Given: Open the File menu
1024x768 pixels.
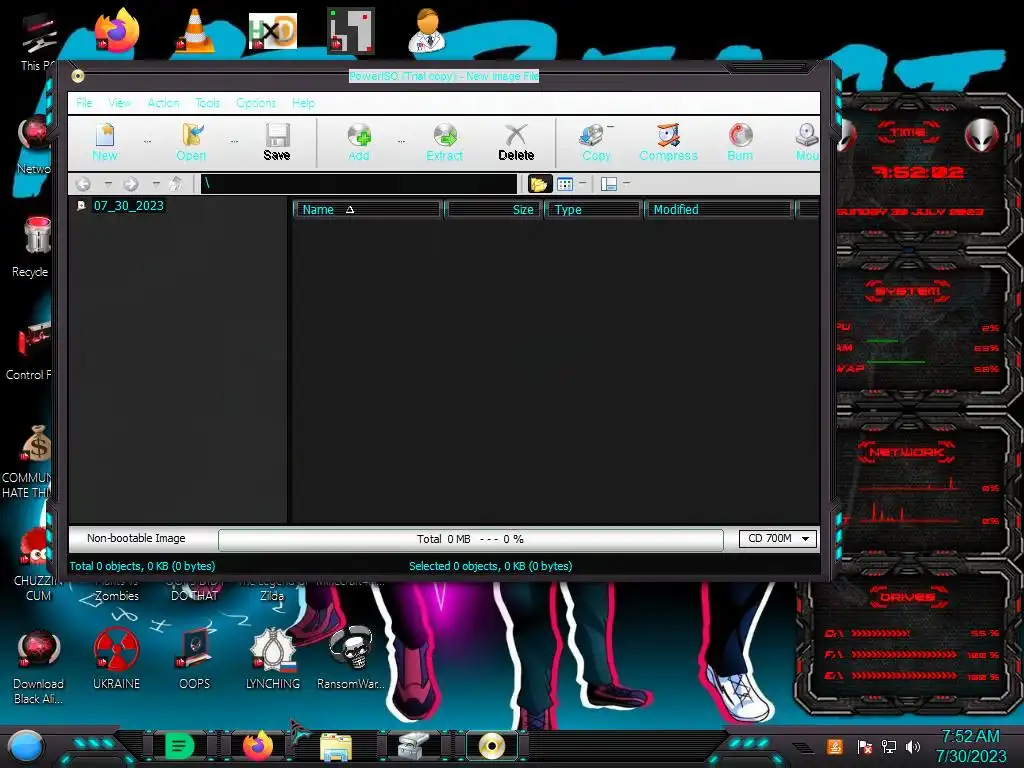Looking at the screenshot, I should point(84,103).
